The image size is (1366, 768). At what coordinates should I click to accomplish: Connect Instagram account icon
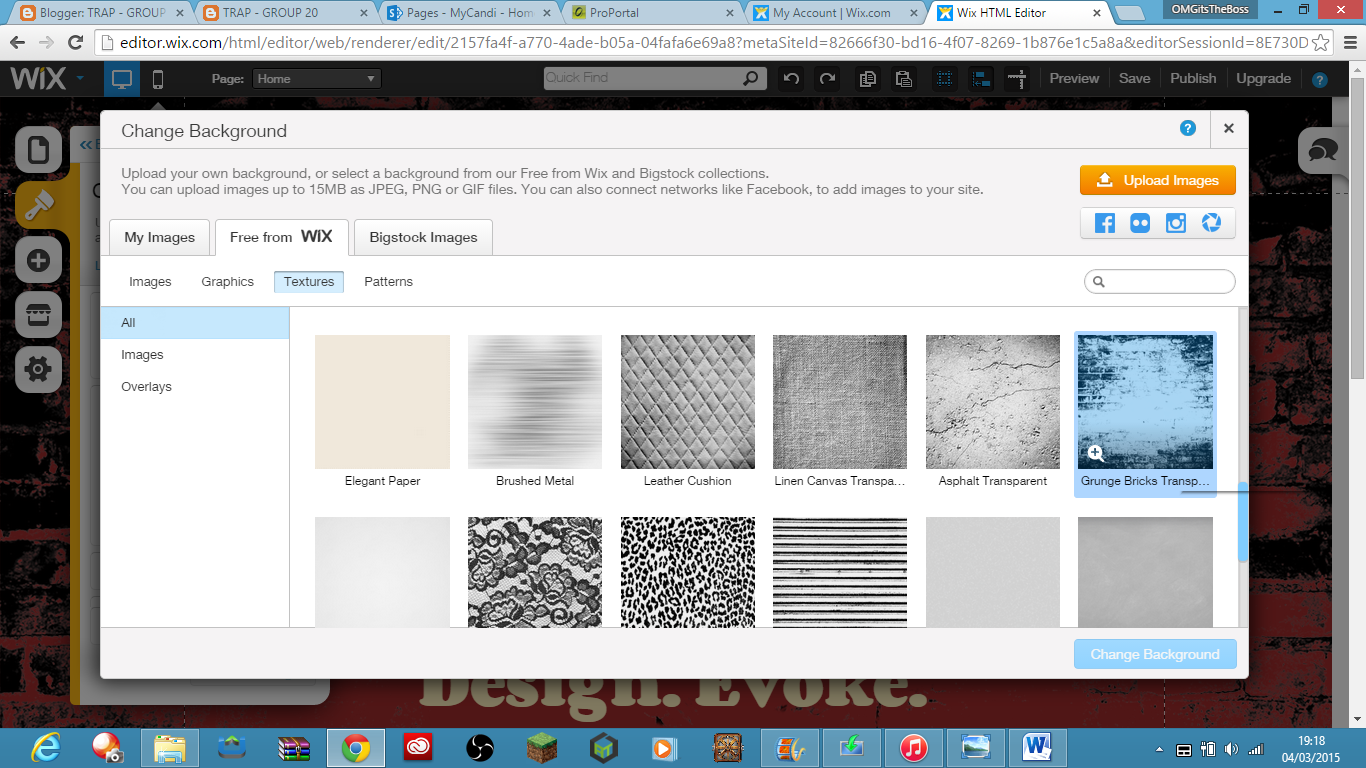coord(1176,223)
